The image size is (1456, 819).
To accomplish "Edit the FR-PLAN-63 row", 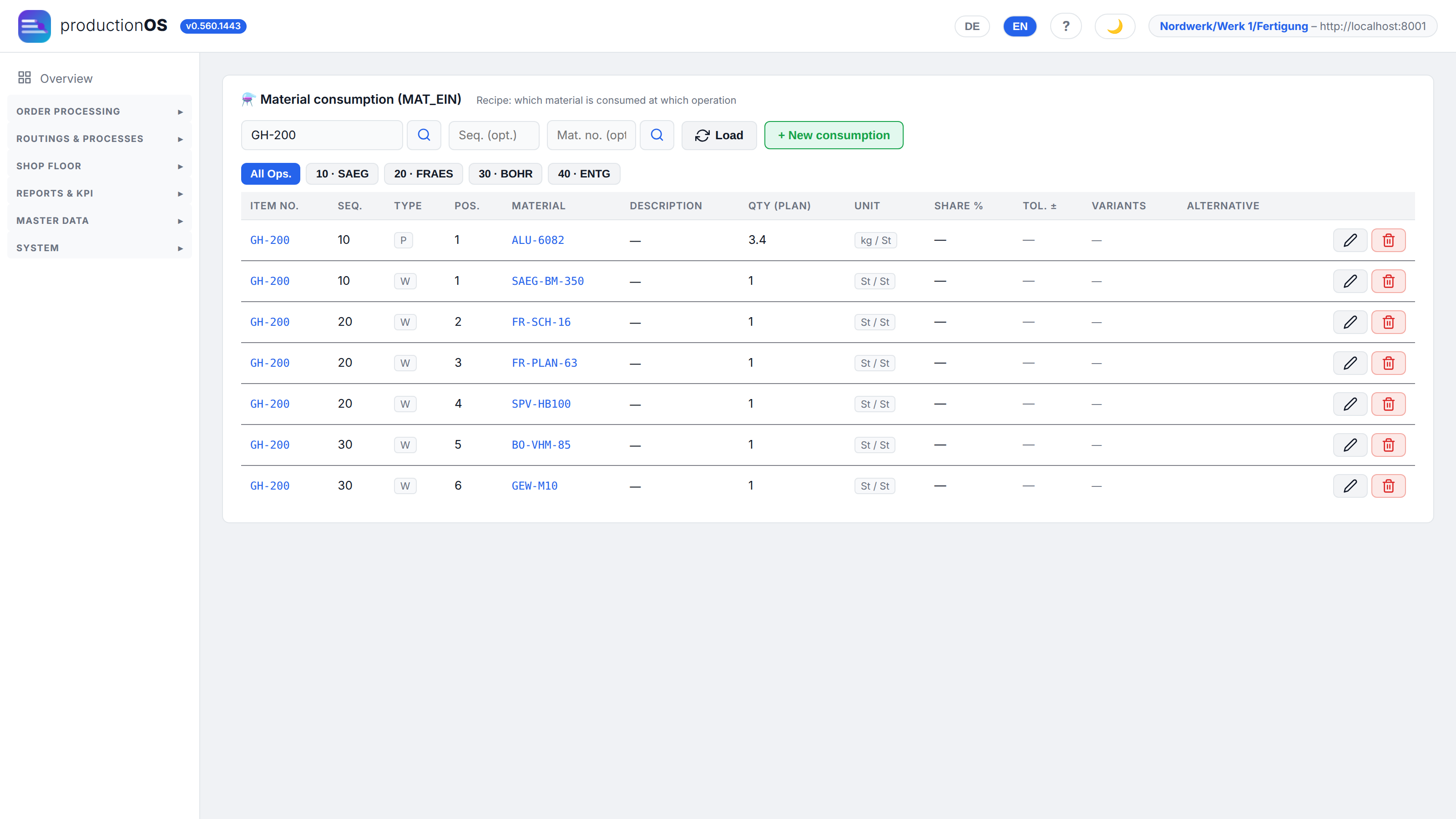I will pos(1350,363).
